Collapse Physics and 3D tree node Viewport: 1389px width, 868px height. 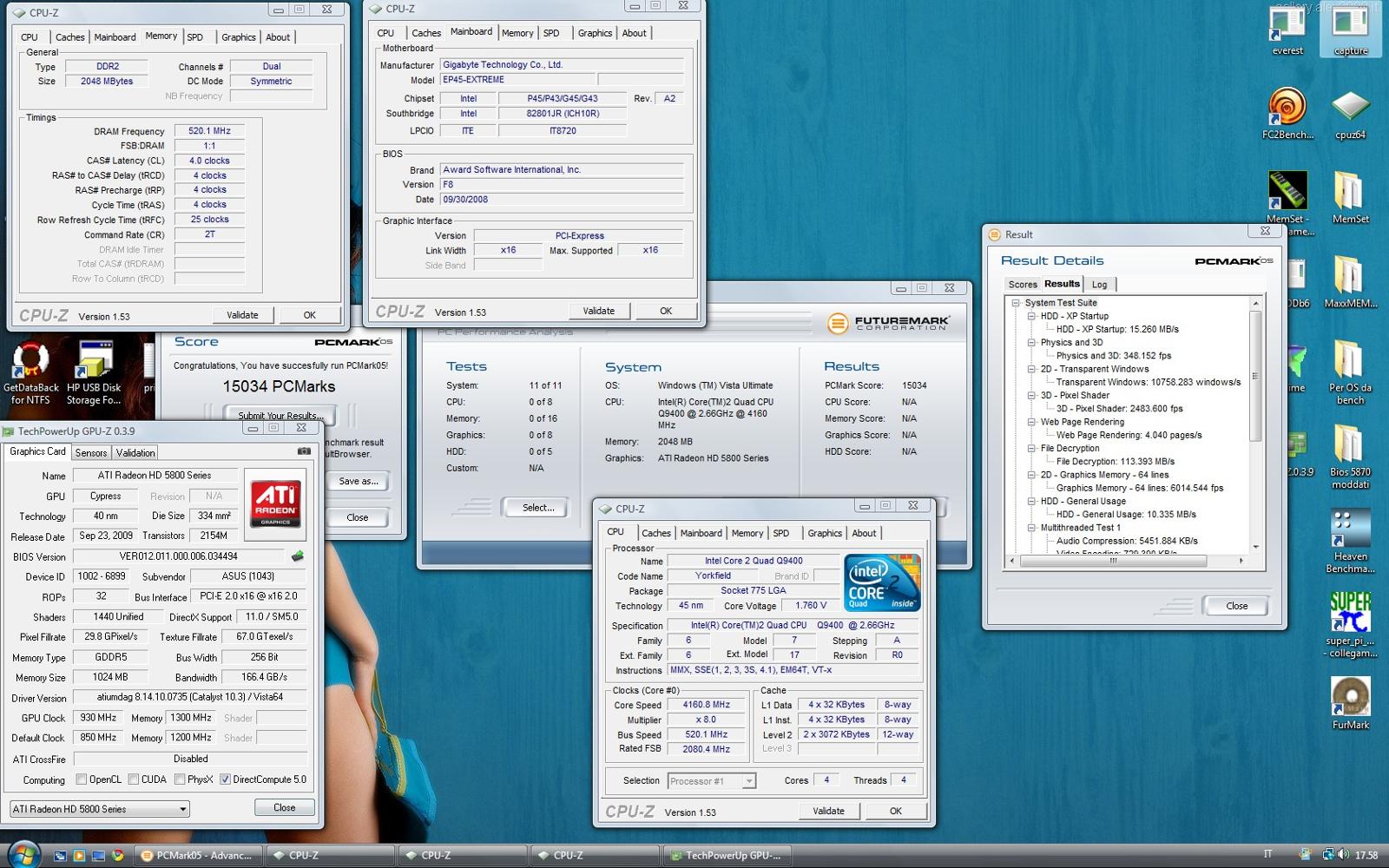(x=1031, y=342)
